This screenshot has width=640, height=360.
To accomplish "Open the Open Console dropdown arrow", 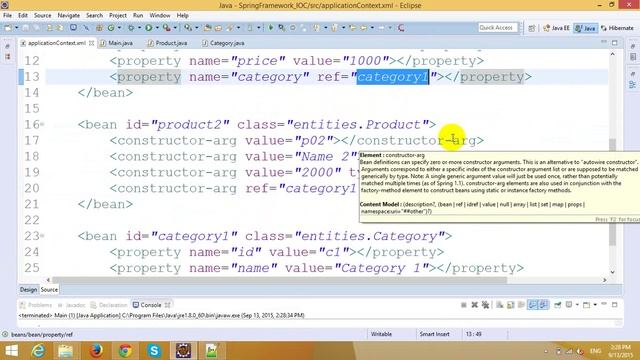I will pyautogui.click(x=595, y=305).
